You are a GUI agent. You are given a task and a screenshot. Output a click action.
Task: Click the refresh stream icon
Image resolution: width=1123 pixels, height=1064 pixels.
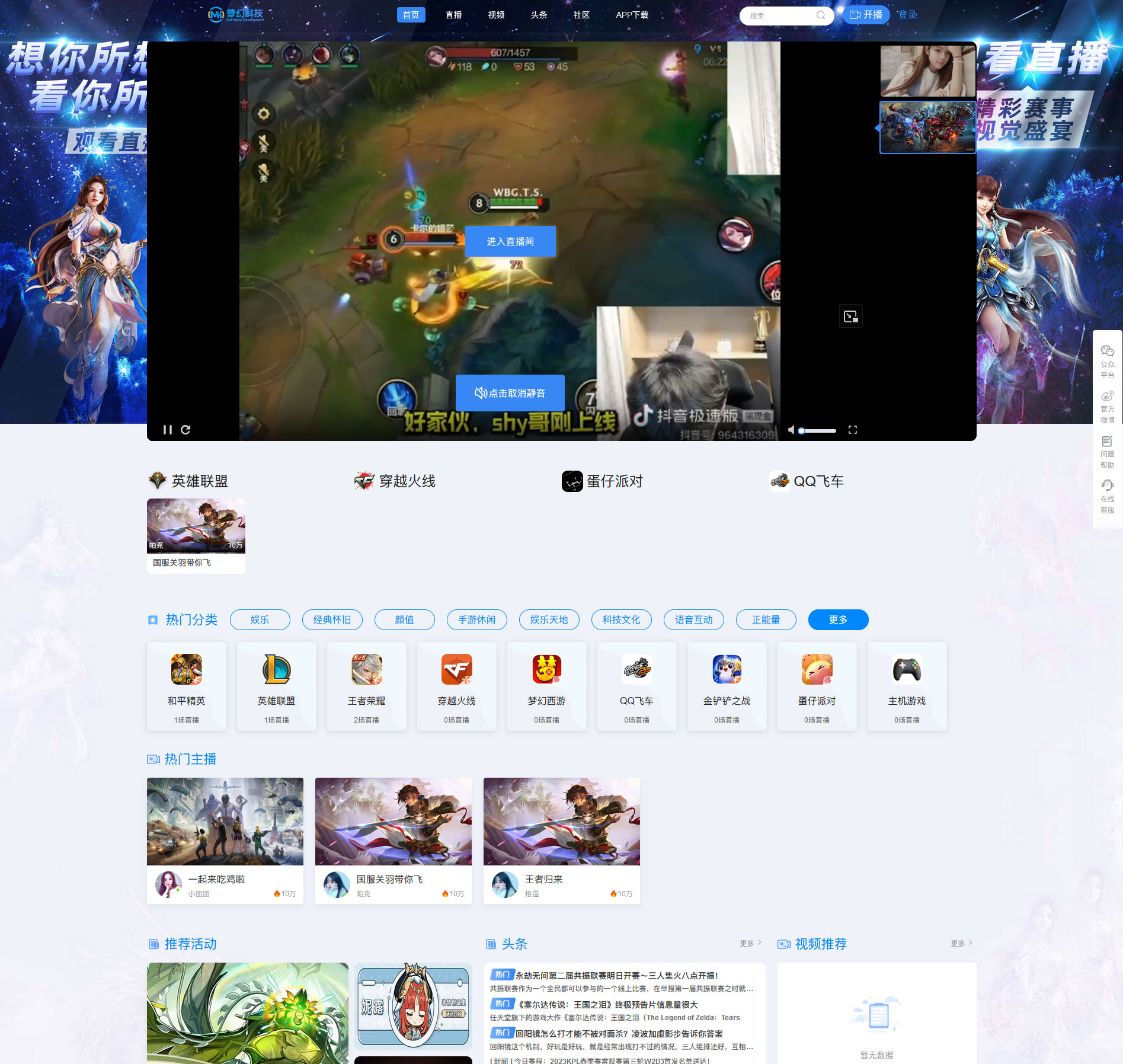pos(185,430)
